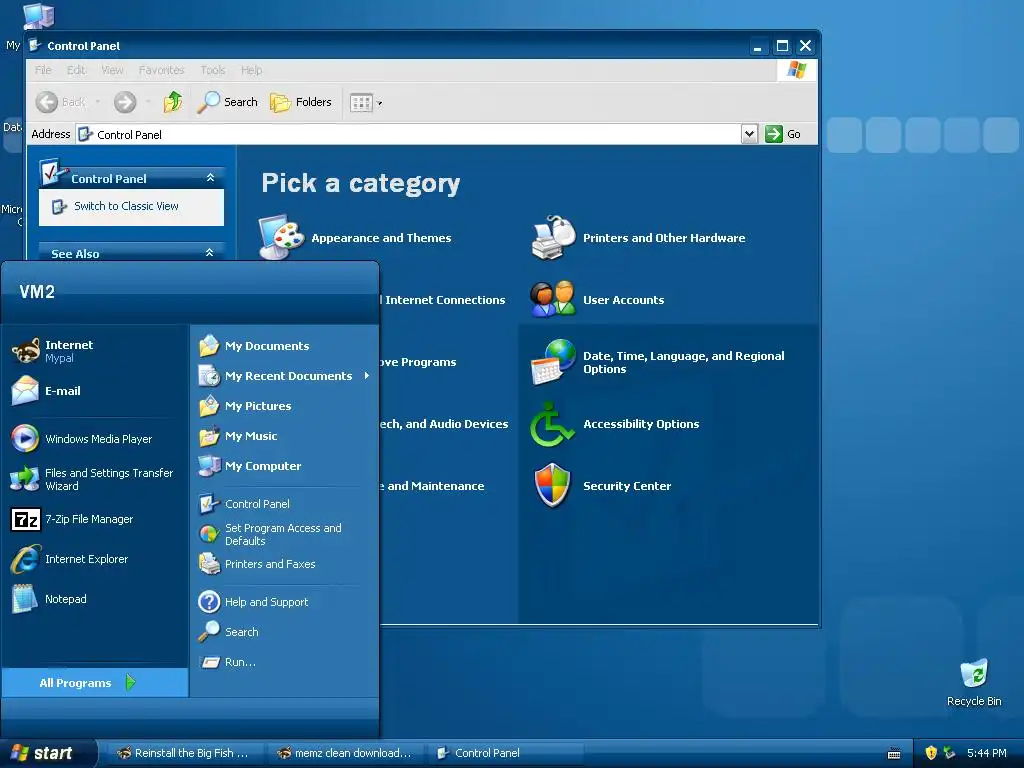Click the system clock showing 5:44 PM
The height and width of the screenshot is (768, 1024).
986,753
